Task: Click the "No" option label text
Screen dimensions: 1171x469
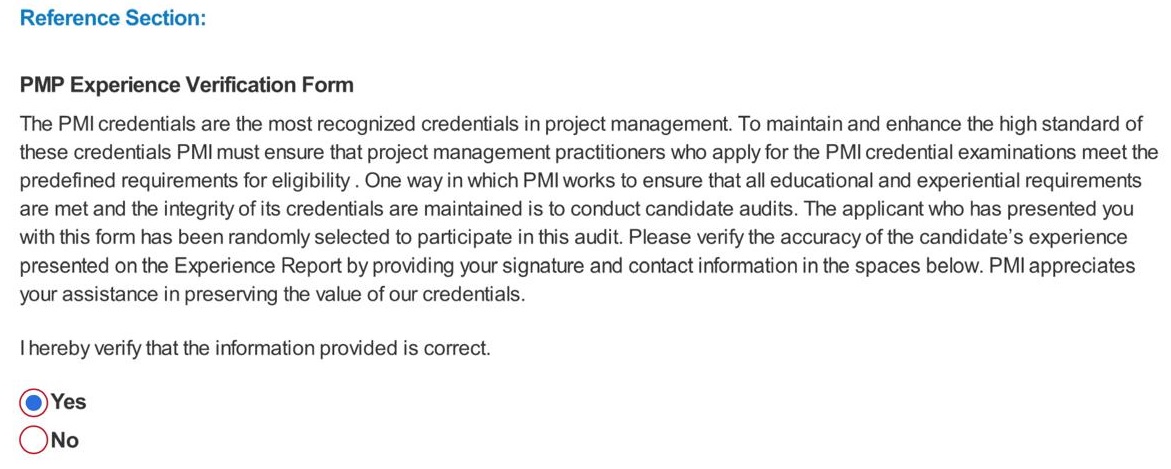Action: point(65,441)
